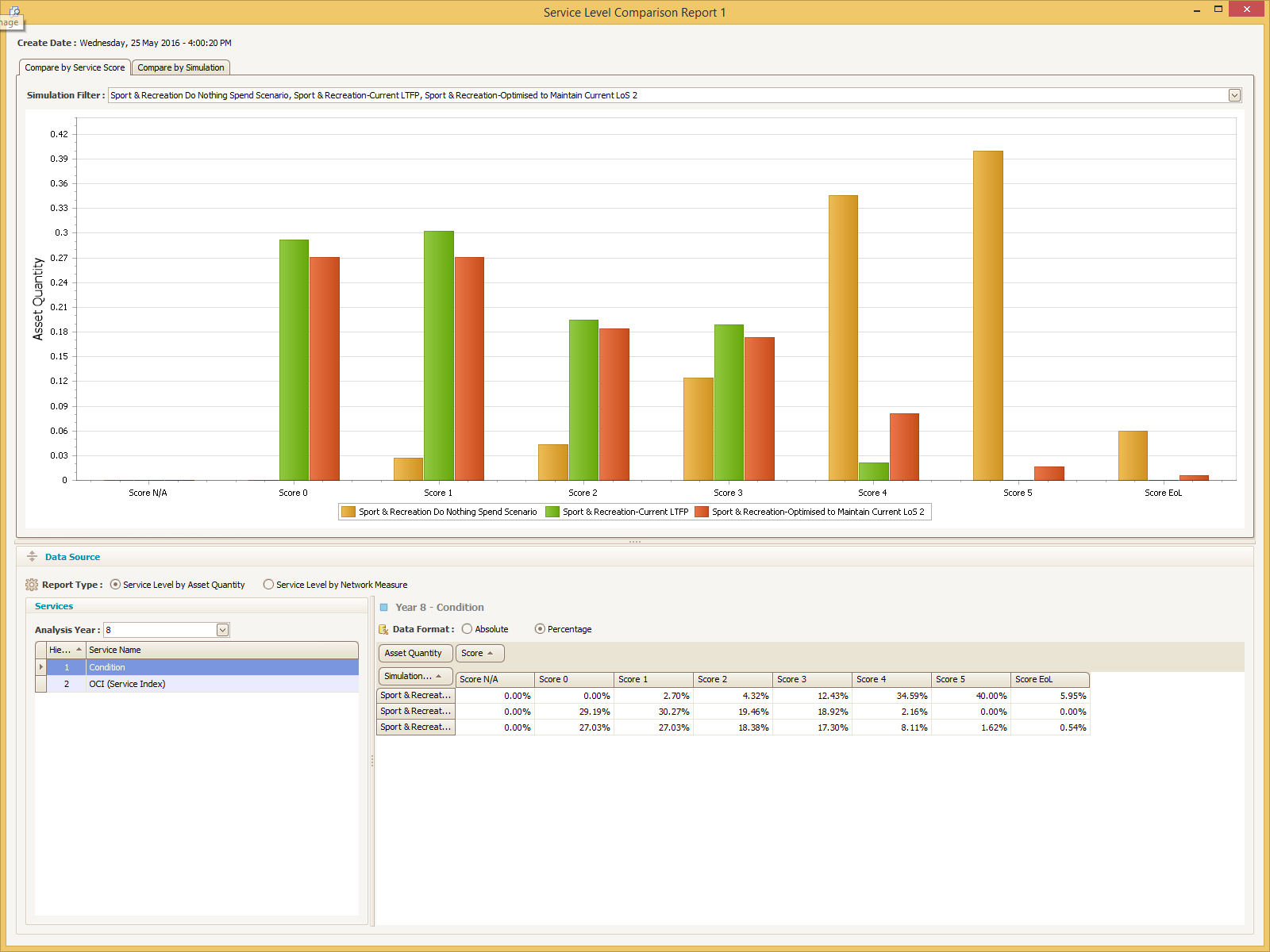Toggle sort on the Simulation... field button
This screenshot has height=952, width=1270.
pos(415,676)
